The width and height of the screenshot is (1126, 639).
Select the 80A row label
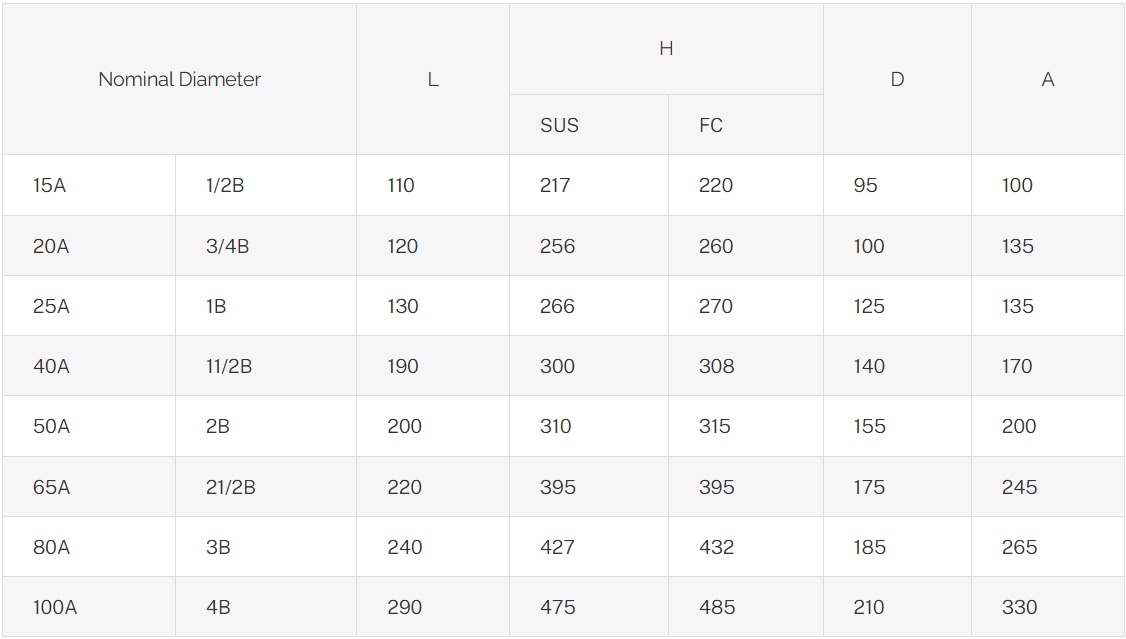coord(51,547)
